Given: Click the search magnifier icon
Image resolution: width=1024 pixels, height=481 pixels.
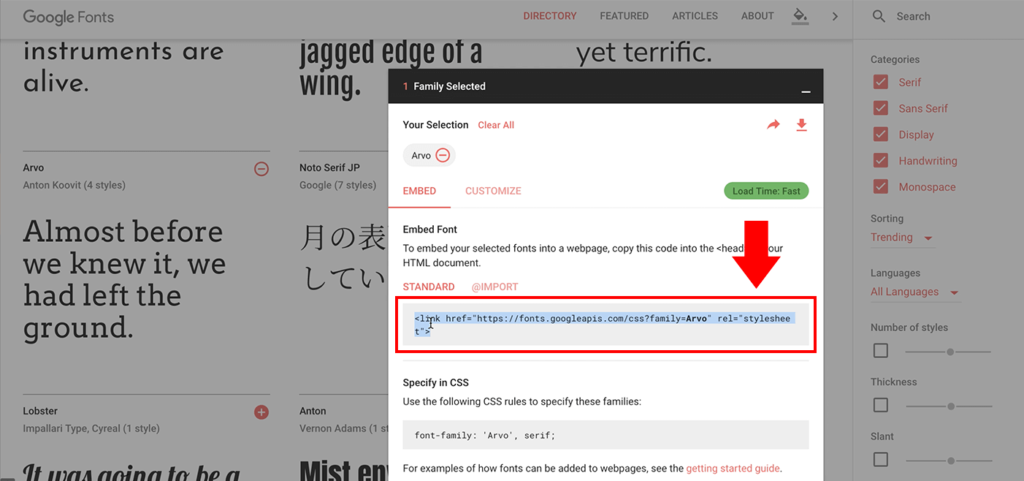Looking at the screenshot, I should [x=878, y=16].
